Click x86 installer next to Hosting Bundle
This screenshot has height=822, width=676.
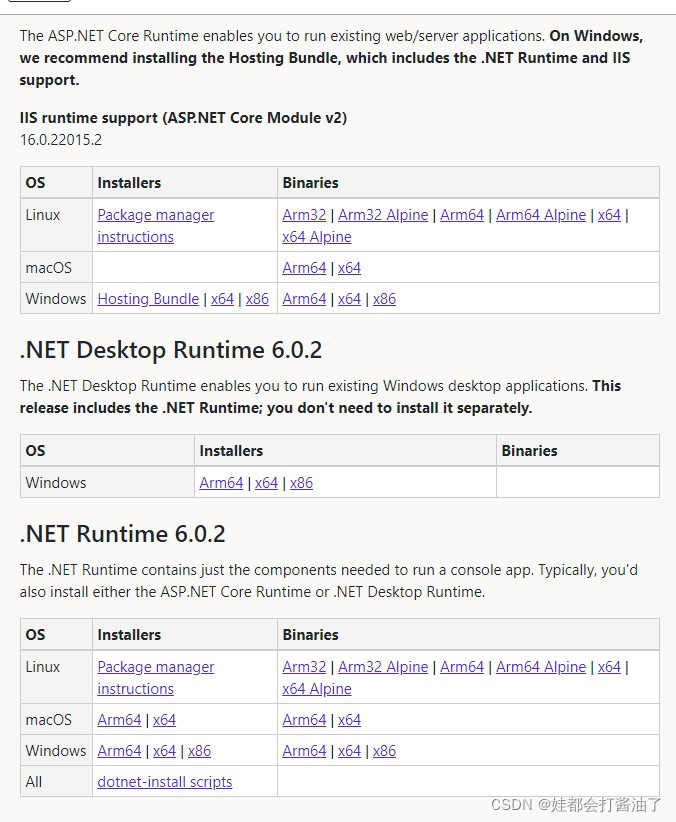(x=257, y=299)
